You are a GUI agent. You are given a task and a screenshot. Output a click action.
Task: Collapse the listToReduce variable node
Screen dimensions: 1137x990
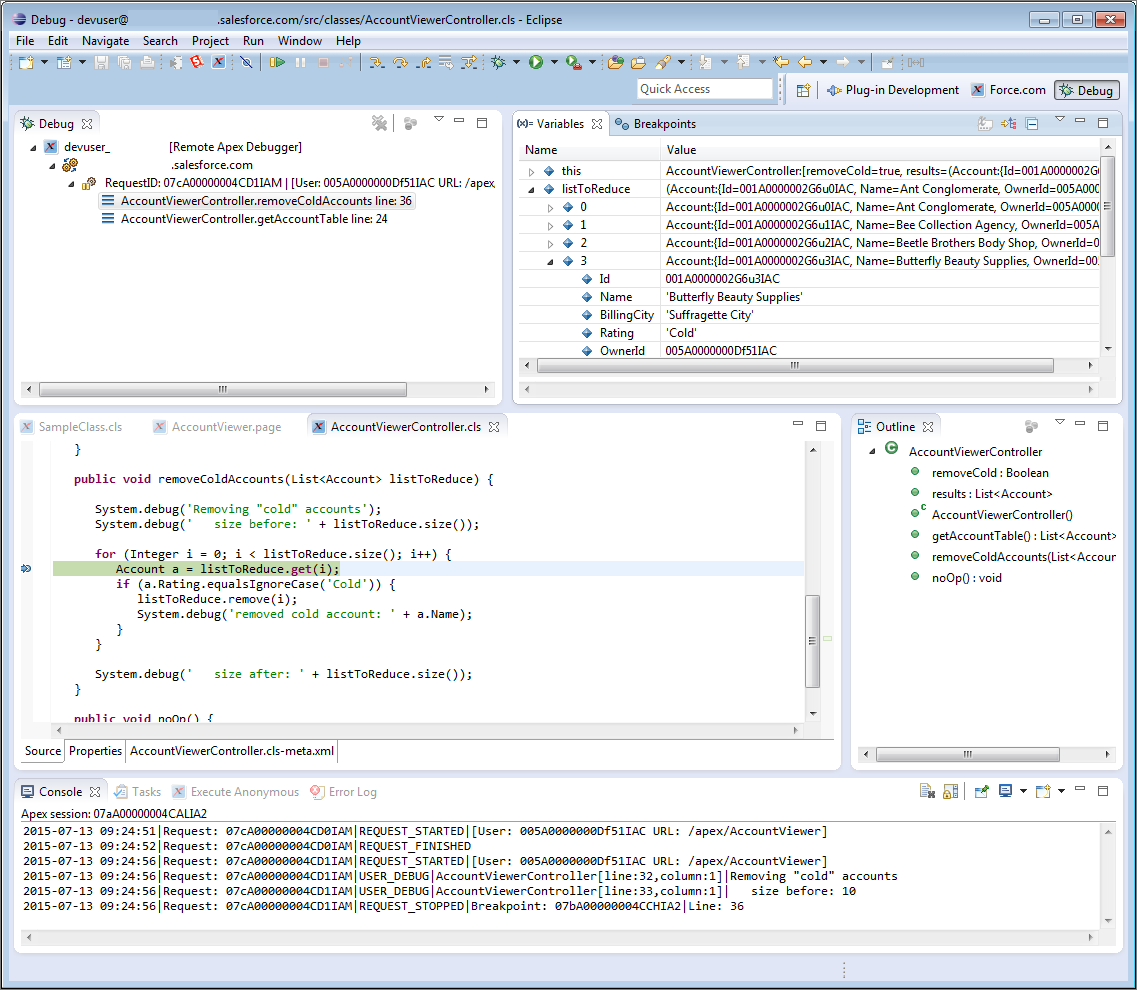pos(532,189)
